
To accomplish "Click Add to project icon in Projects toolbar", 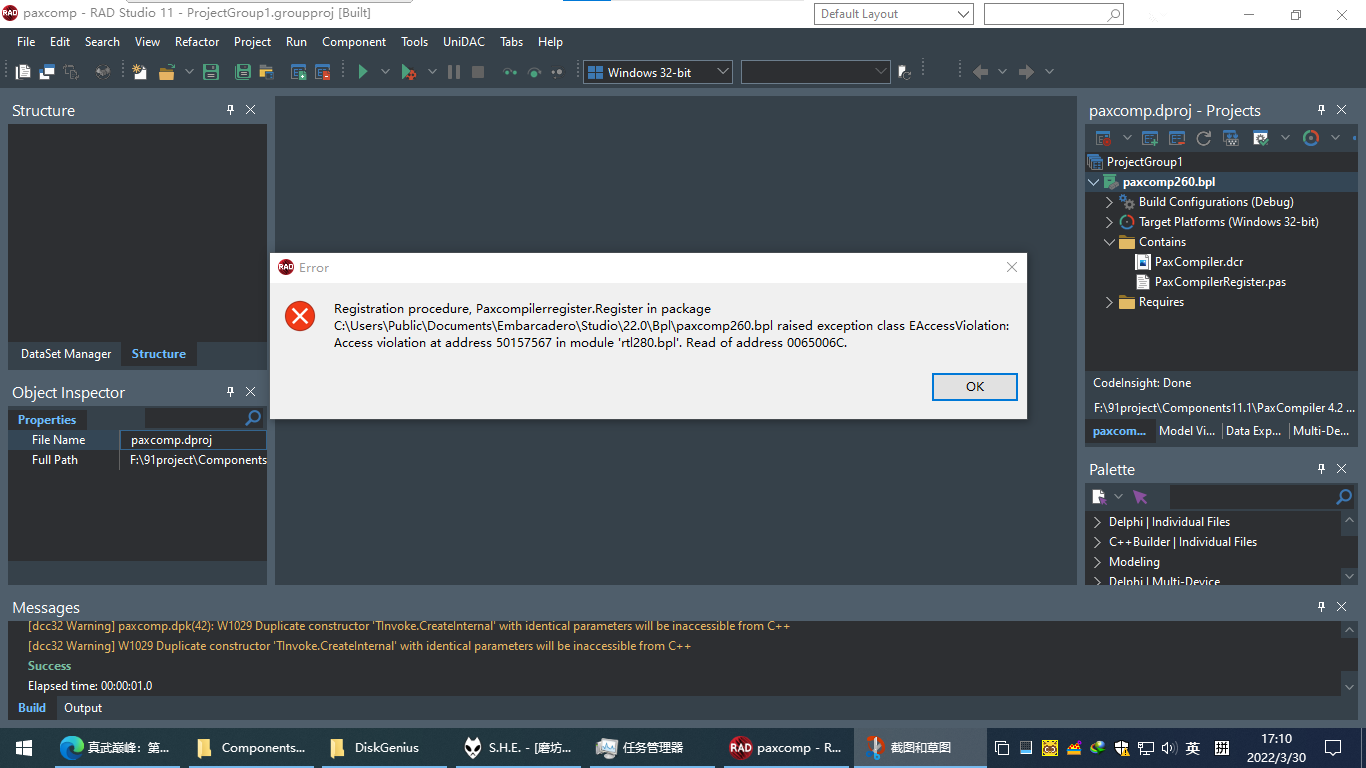I will tap(1150, 138).
